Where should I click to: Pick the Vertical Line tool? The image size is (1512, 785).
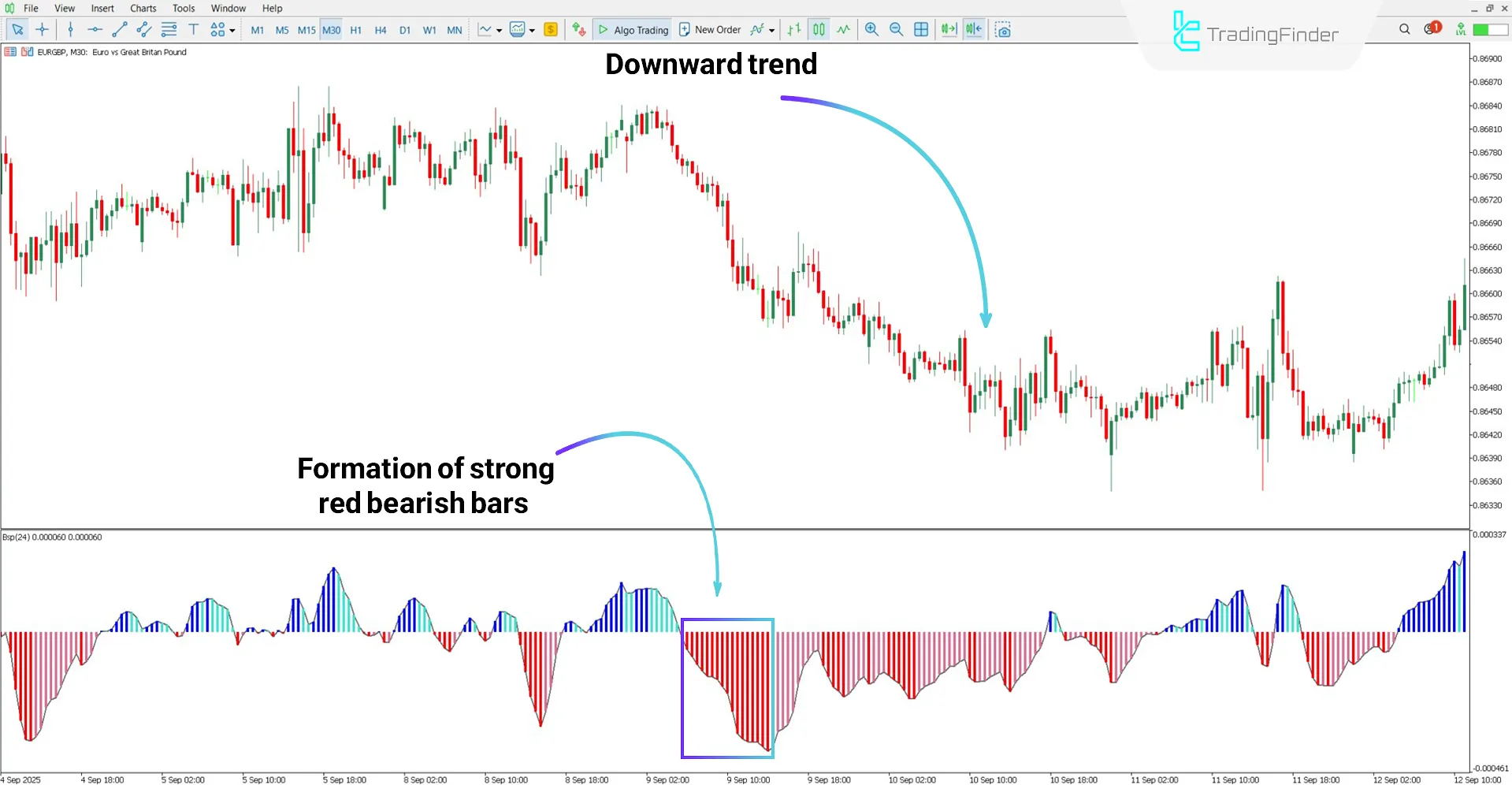[x=71, y=29]
